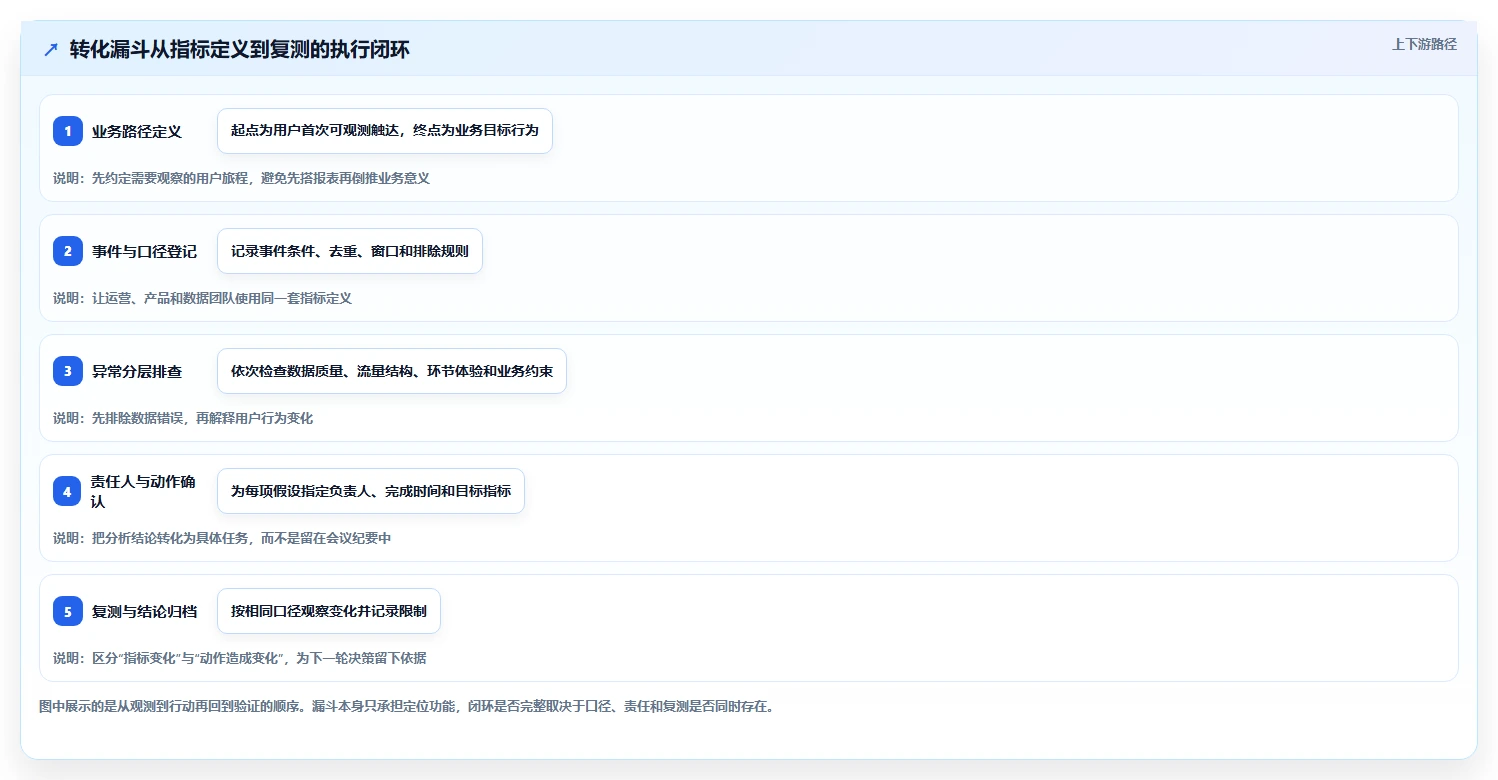Click the 异常分层排查 step title
This screenshot has width=1498, height=780.
(x=137, y=371)
